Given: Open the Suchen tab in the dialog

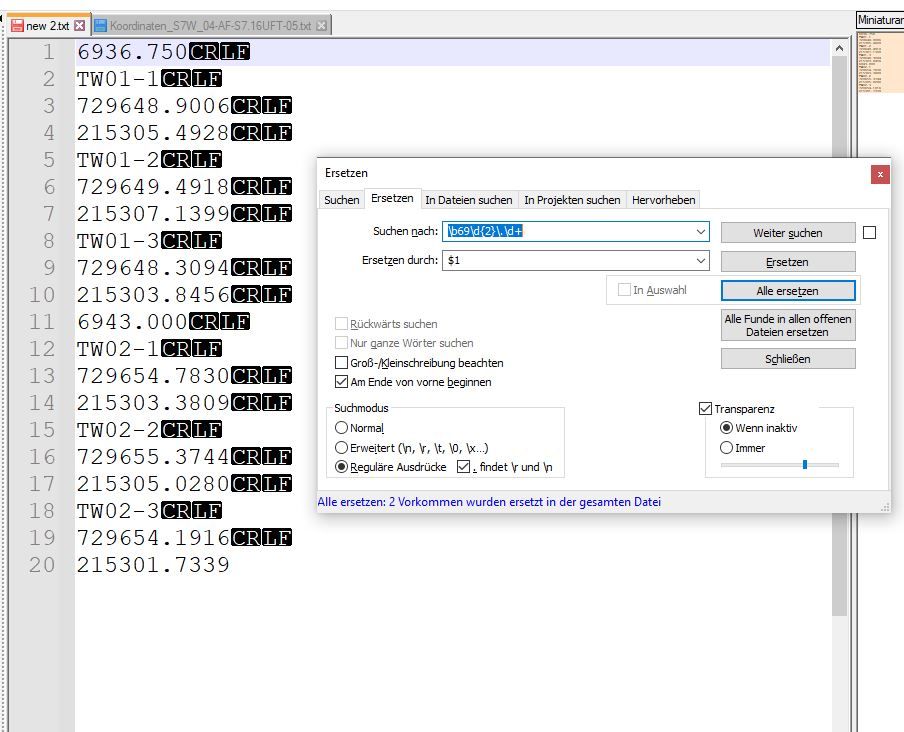Looking at the screenshot, I should pos(341,200).
